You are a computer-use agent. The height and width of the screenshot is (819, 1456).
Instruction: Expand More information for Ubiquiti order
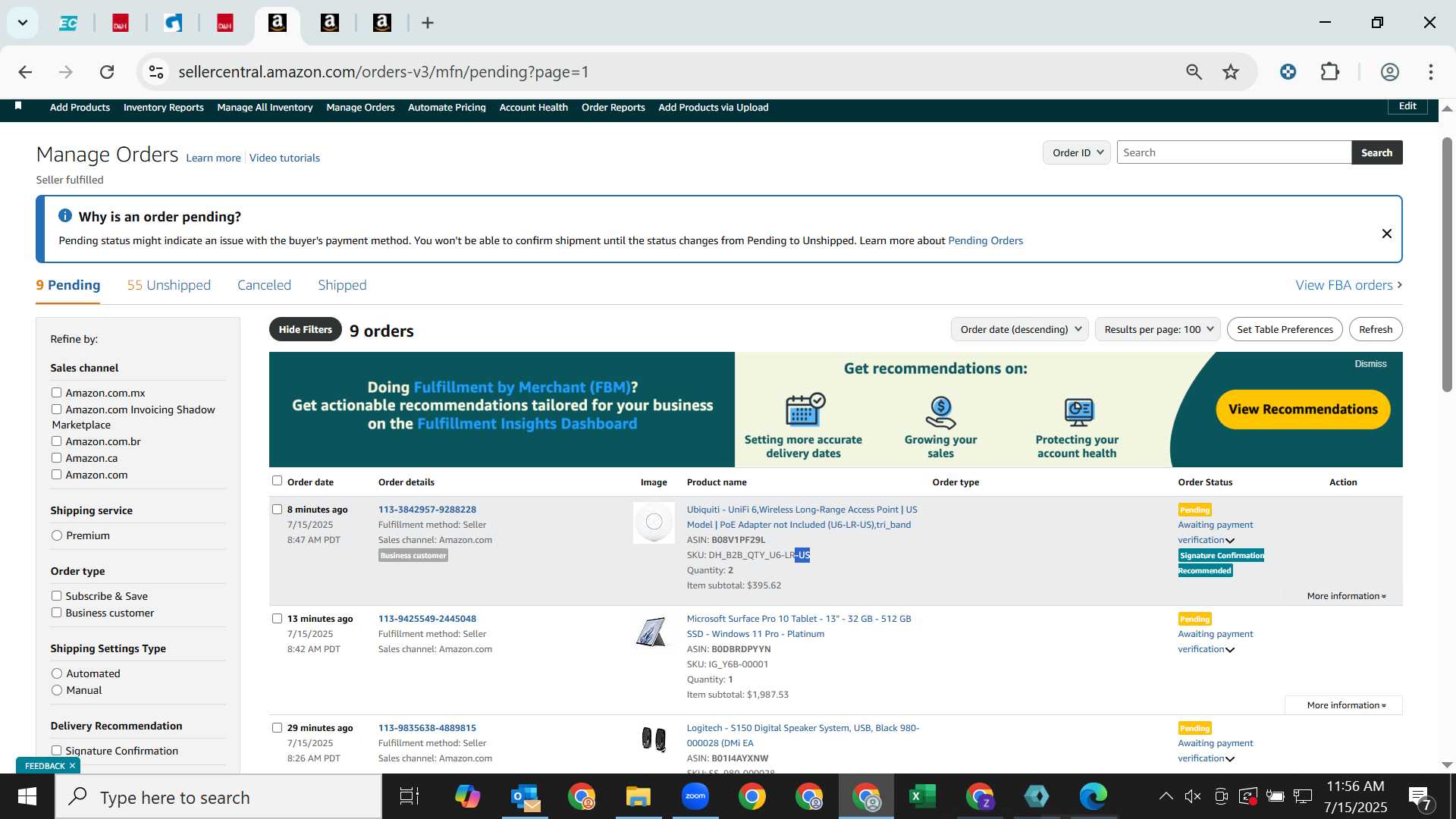1347,596
